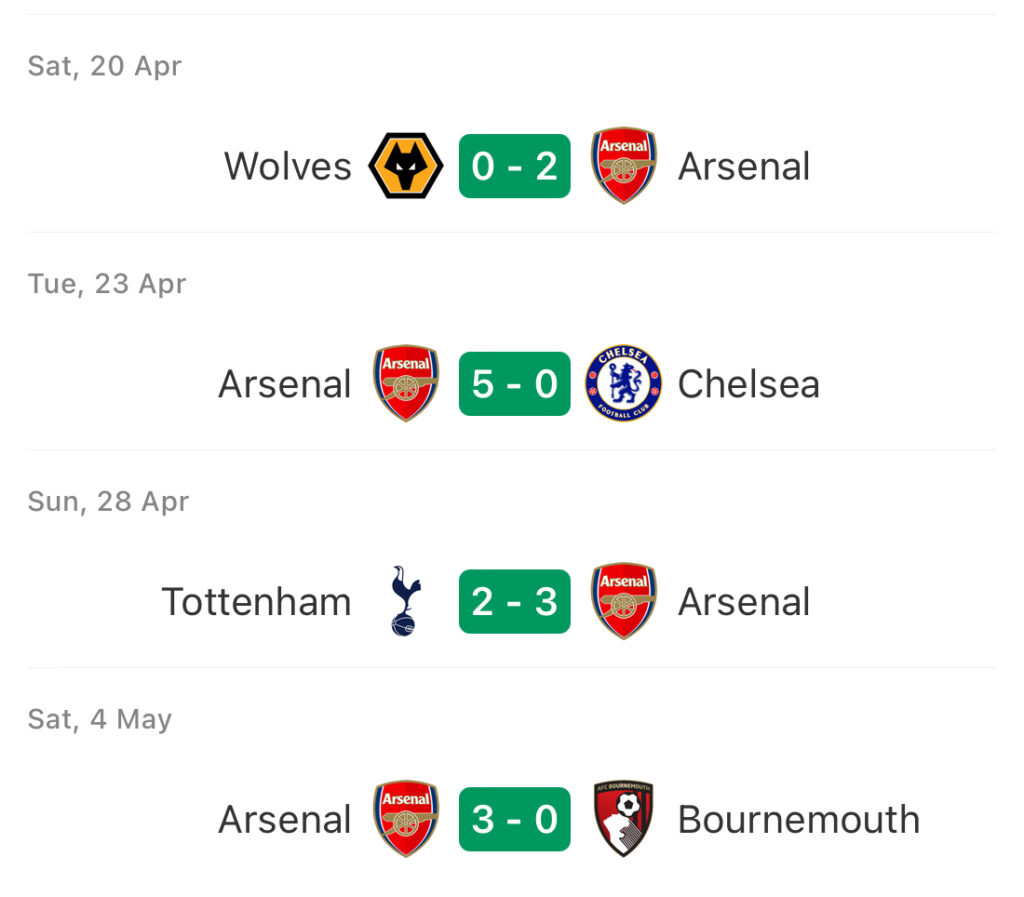This screenshot has height=897, width=1024.
Task: Select the Bournemouth team name
Action: 799,819
